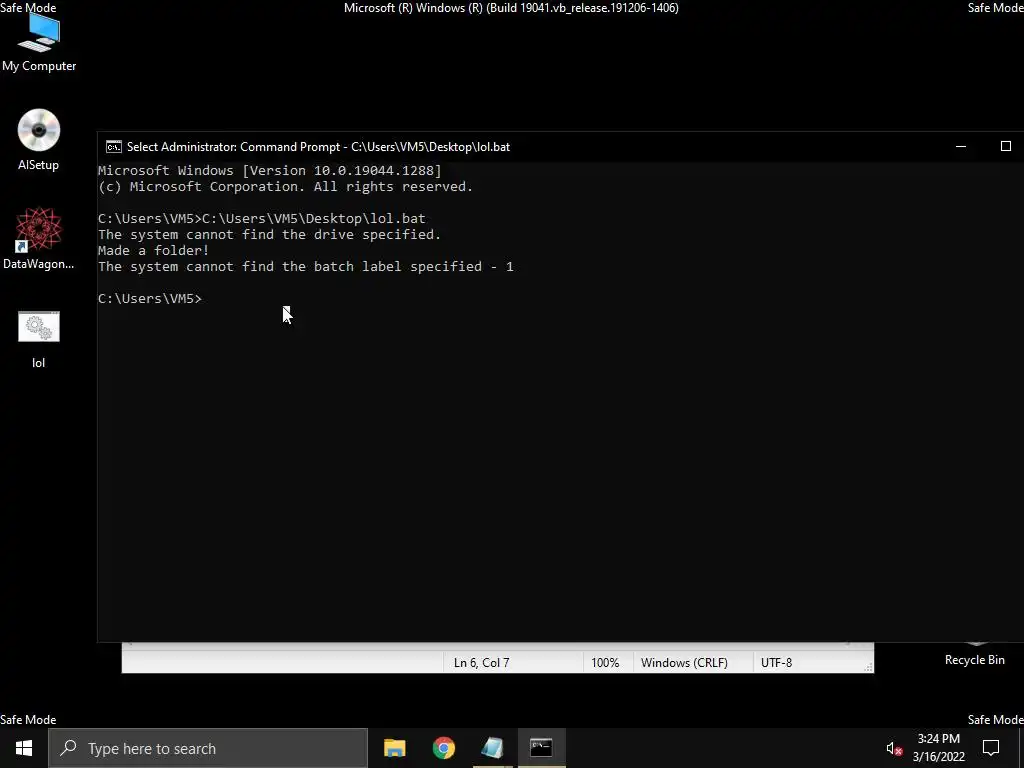
Task: Click the Microsoft Corporation copyright line
Action: (x=285, y=187)
